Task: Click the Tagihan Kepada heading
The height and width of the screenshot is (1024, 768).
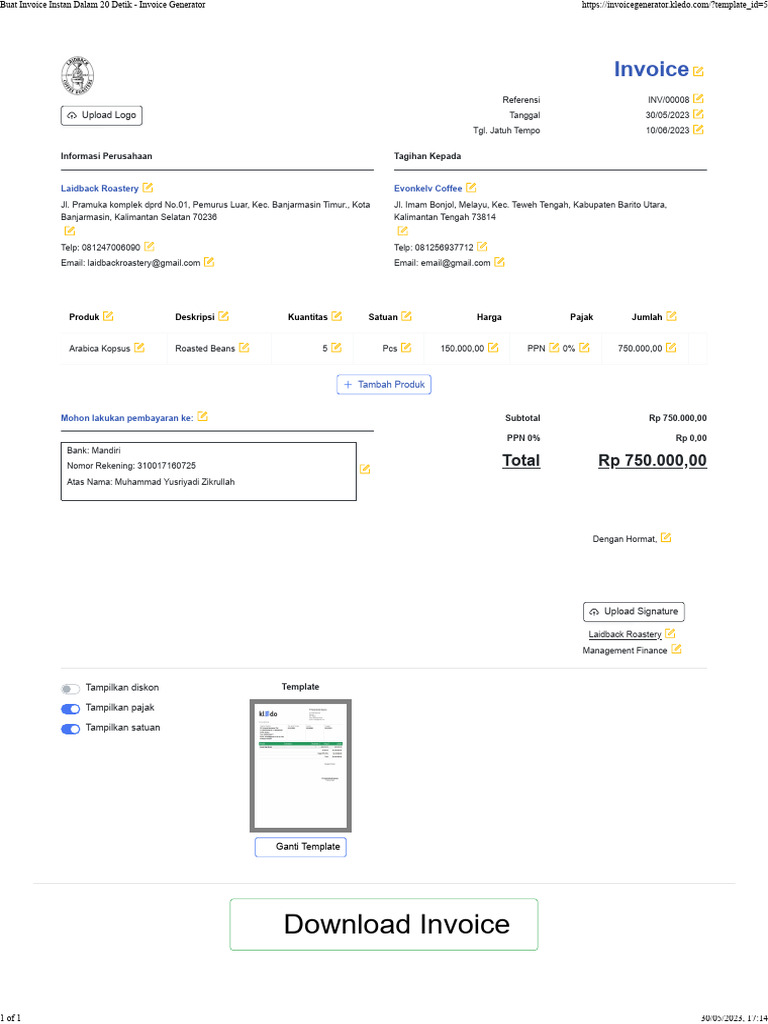Action: [x=427, y=156]
